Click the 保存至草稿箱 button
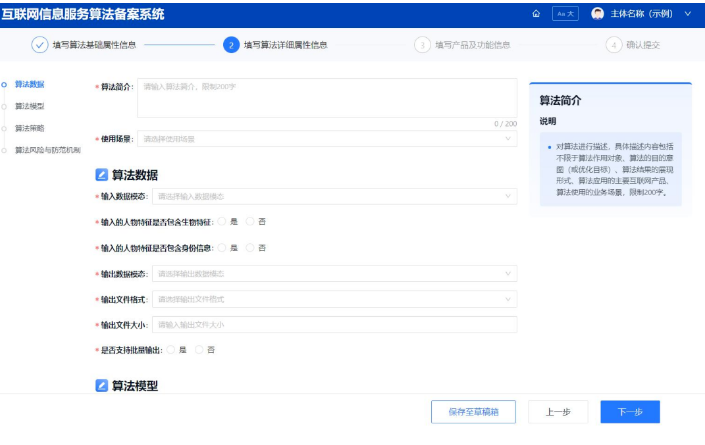Image resolution: width=705 pixels, height=445 pixels. 473,412
